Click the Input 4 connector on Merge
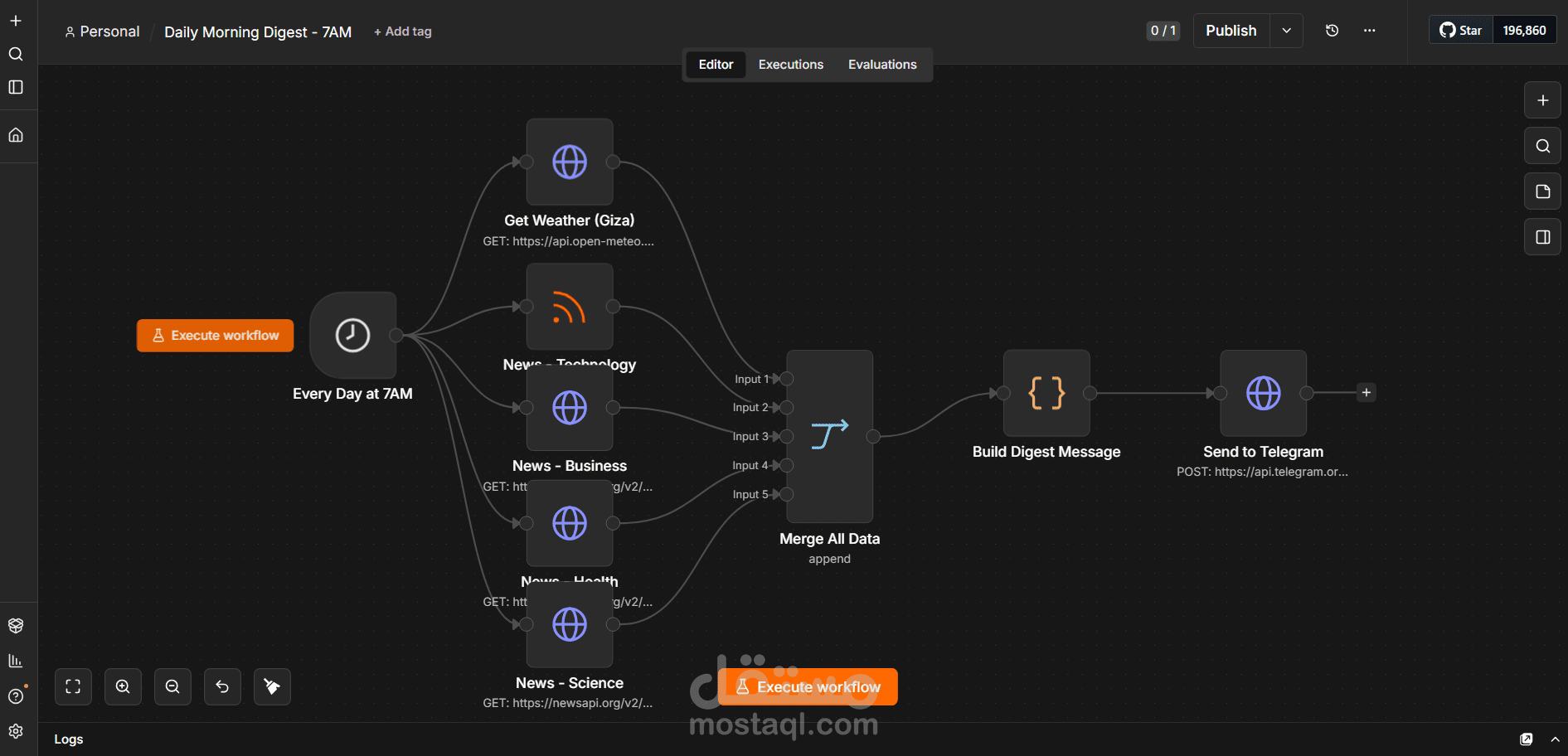The height and width of the screenshot is (756, 1568). [x=786, y=466]
